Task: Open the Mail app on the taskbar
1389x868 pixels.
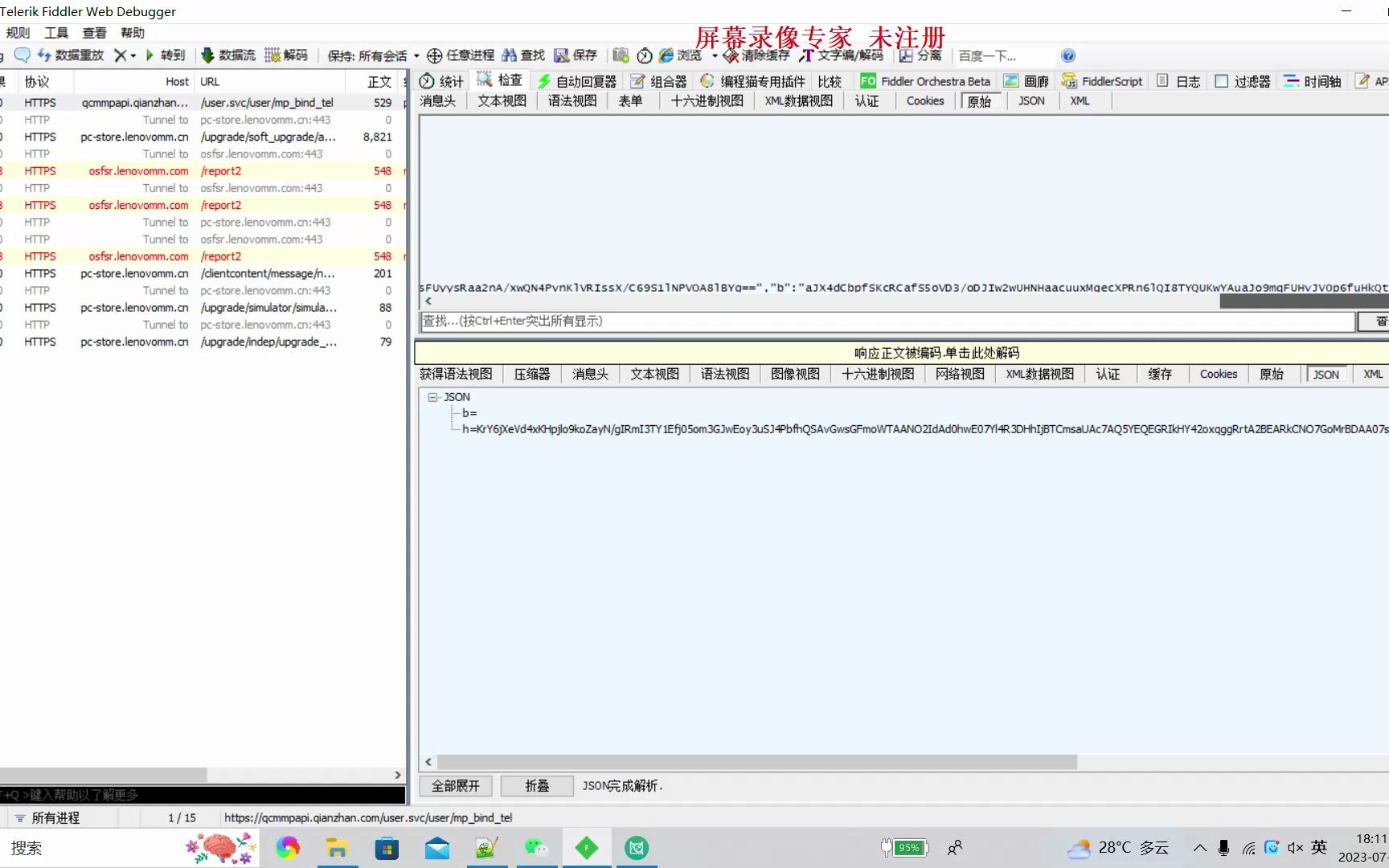Action: pos(436,848)
